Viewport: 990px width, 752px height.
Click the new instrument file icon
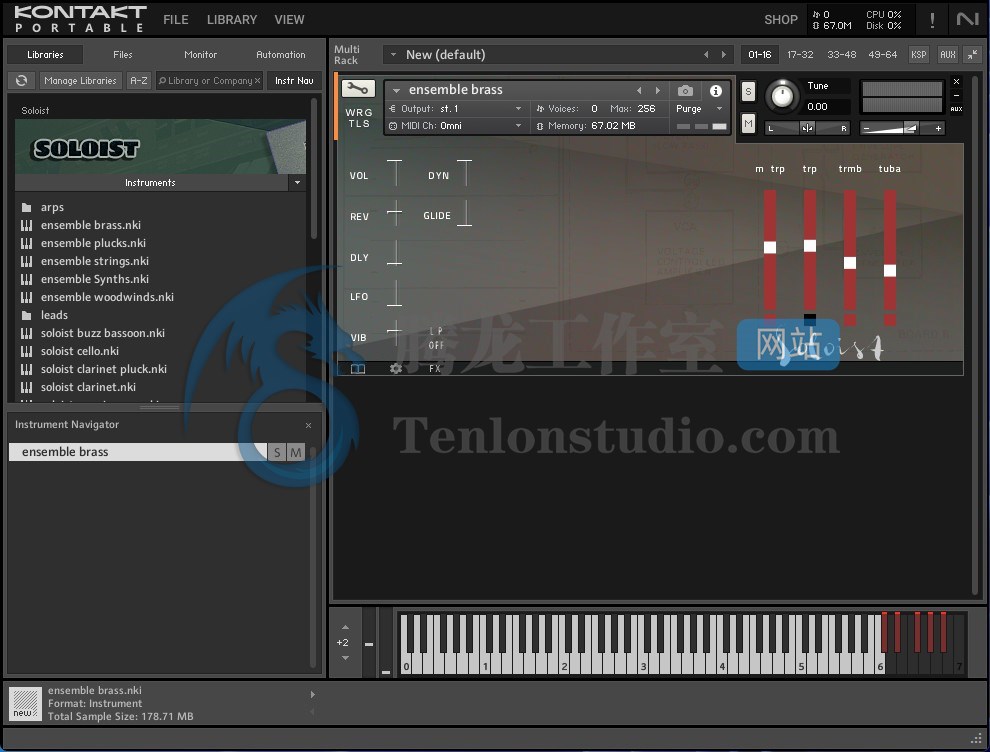pyautogui.click(x=25, y=703)
